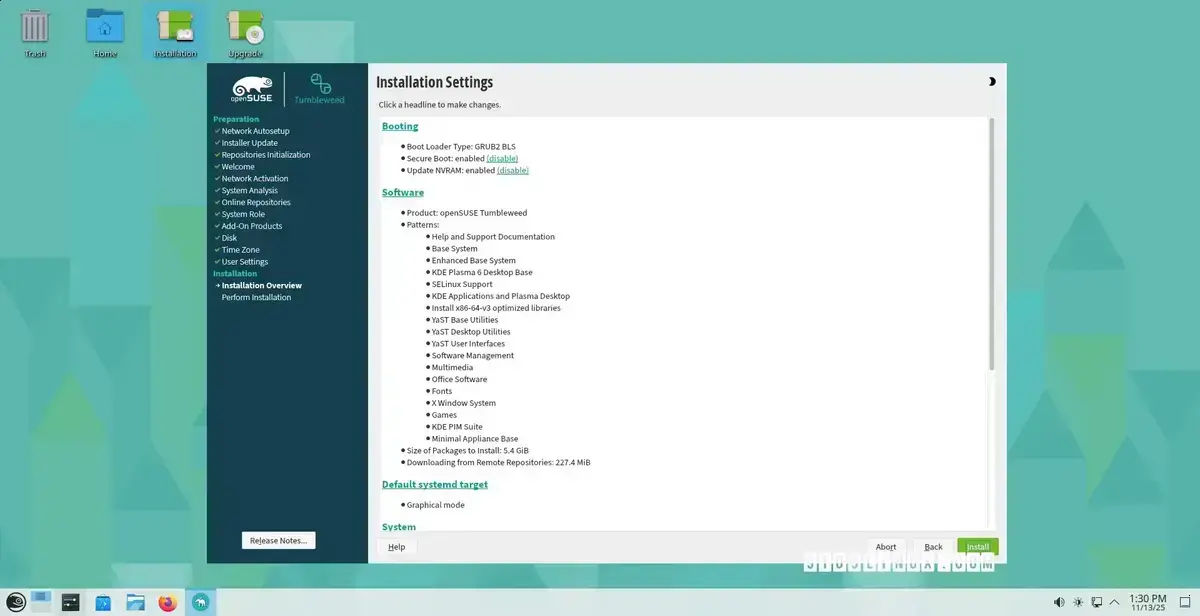Image resolution: width=1200 pixels, height=616 pixels.
Task: Click User Settings in sidebar
Action: [x=245, y=262]
